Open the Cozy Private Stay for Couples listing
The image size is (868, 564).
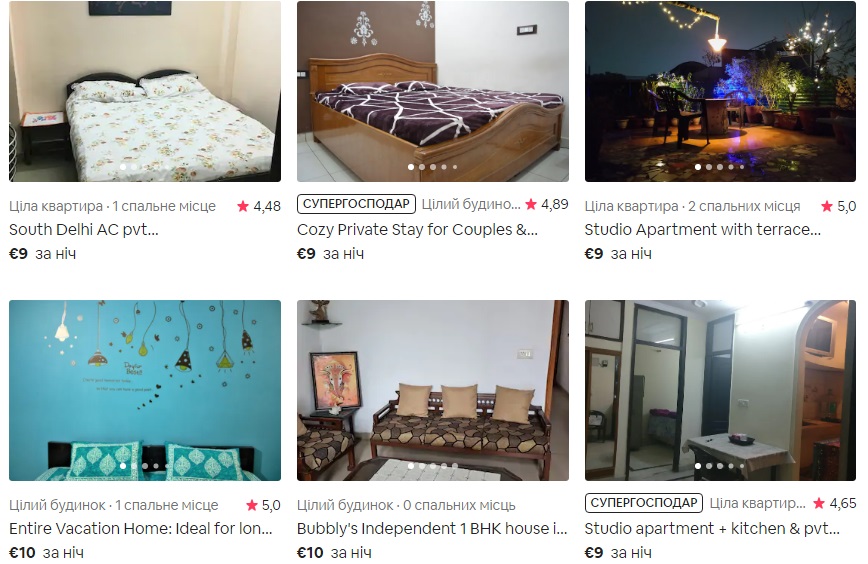(417, 230)
